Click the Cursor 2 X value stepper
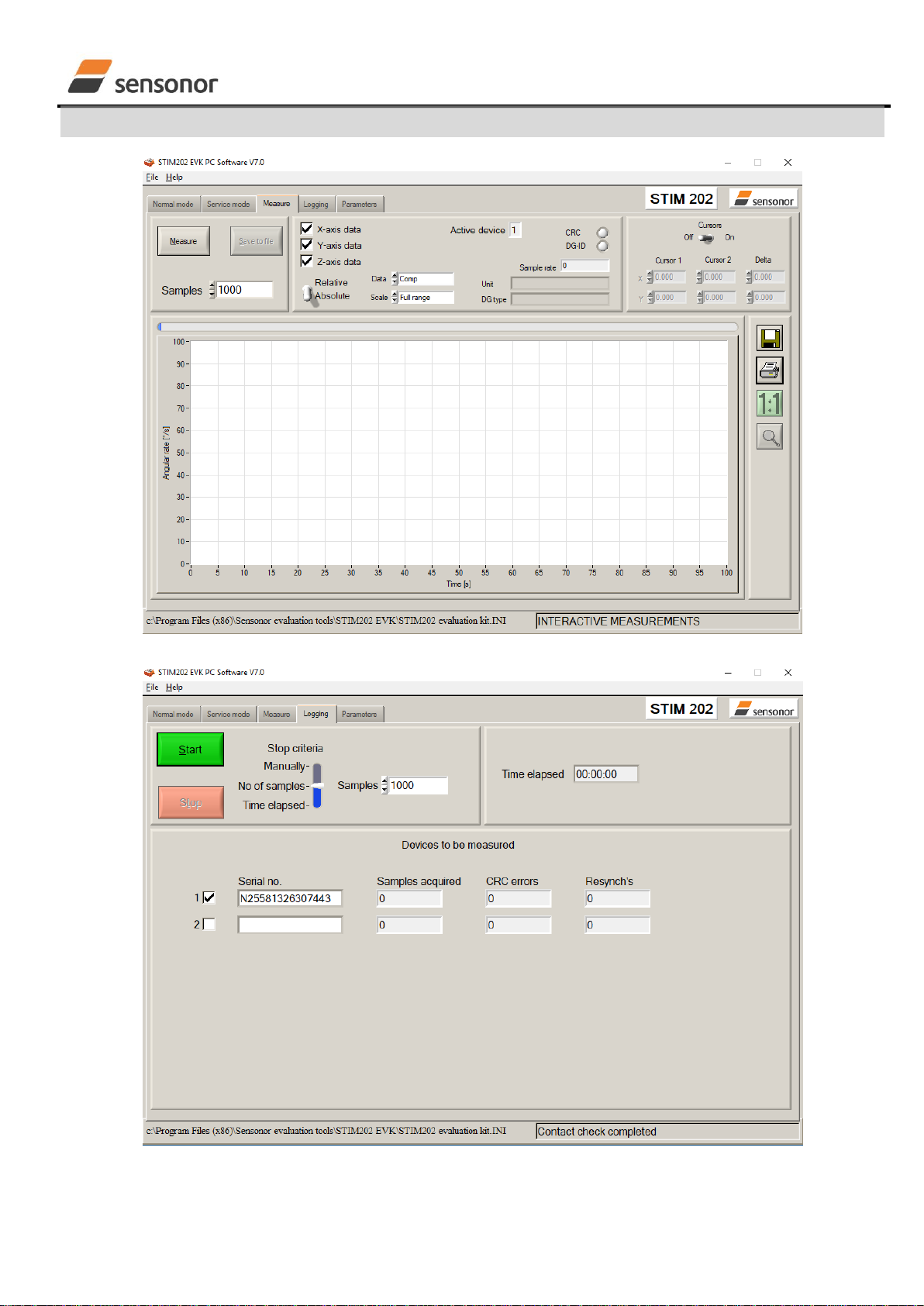924x1306 pixels. [699, 277]
